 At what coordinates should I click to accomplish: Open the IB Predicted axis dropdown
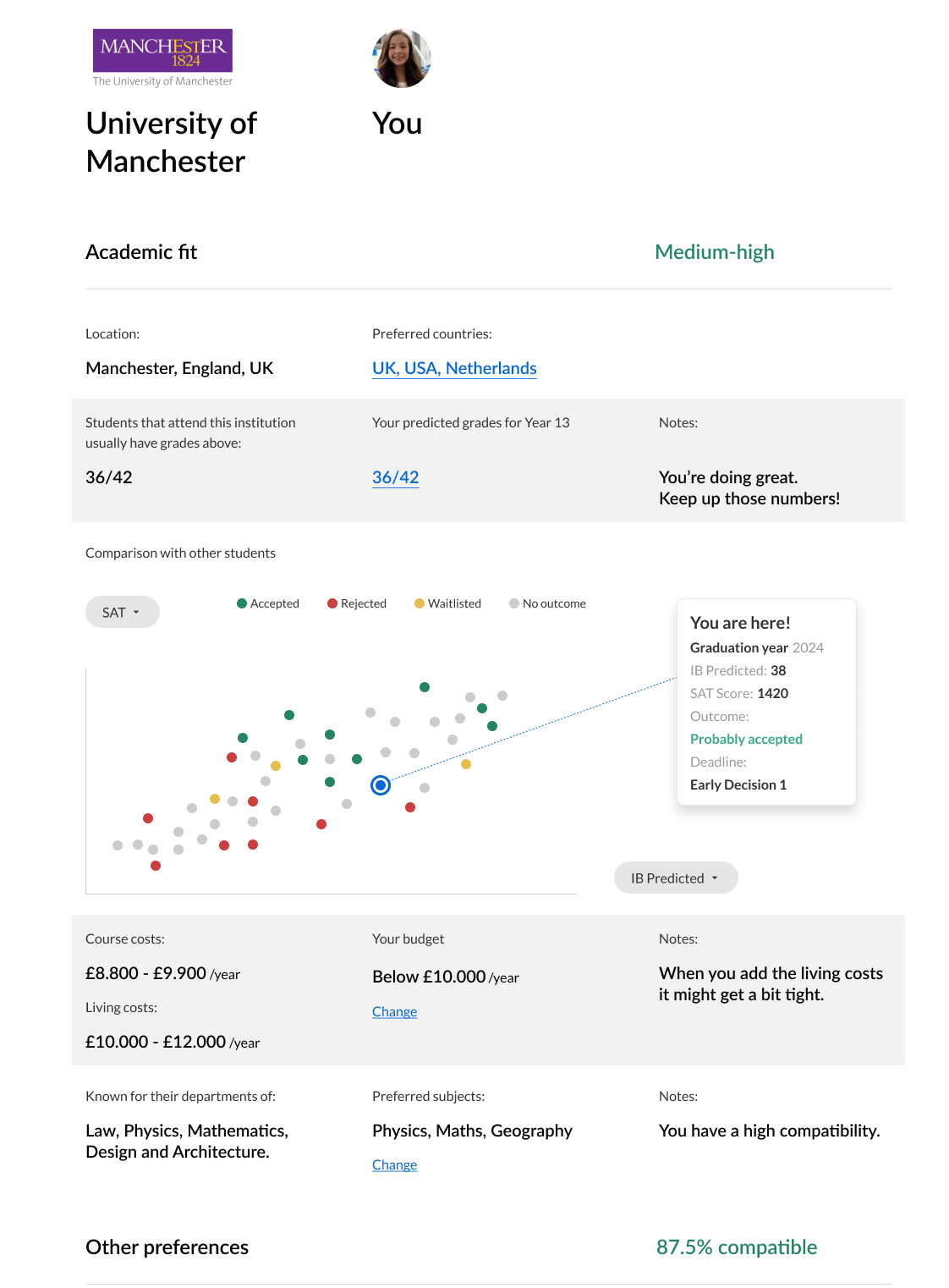pos(676,878)
